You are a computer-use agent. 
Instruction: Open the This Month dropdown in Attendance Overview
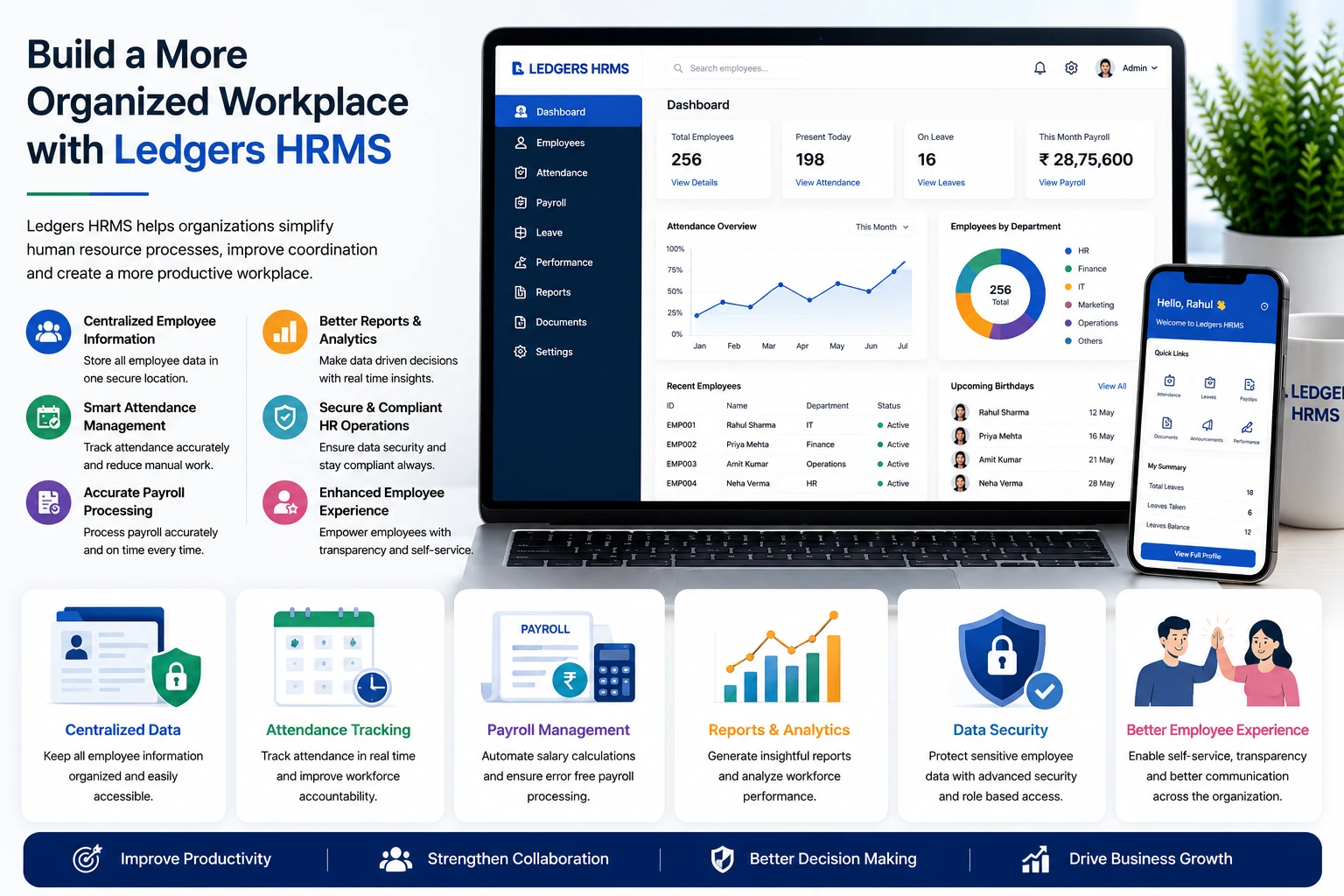pyautogui.click(x=882, y=227)
